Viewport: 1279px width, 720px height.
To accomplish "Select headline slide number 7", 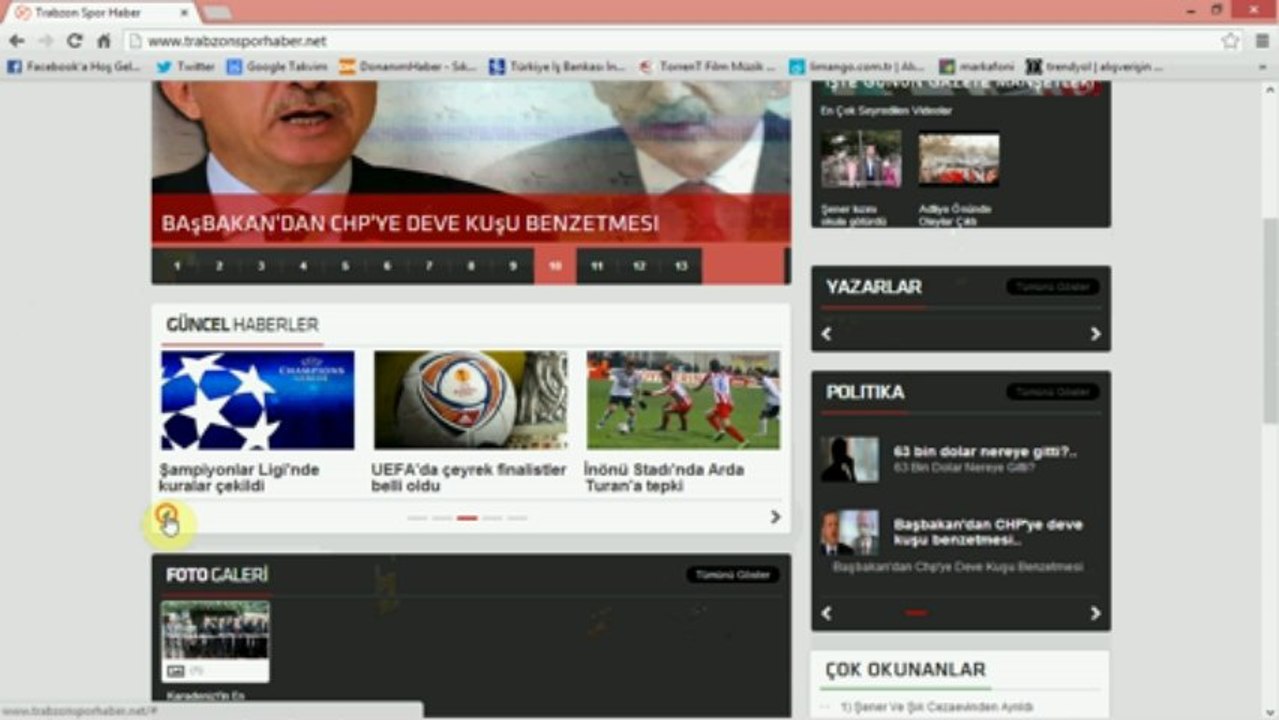I will pyautogui.click(x=429, y=266).
